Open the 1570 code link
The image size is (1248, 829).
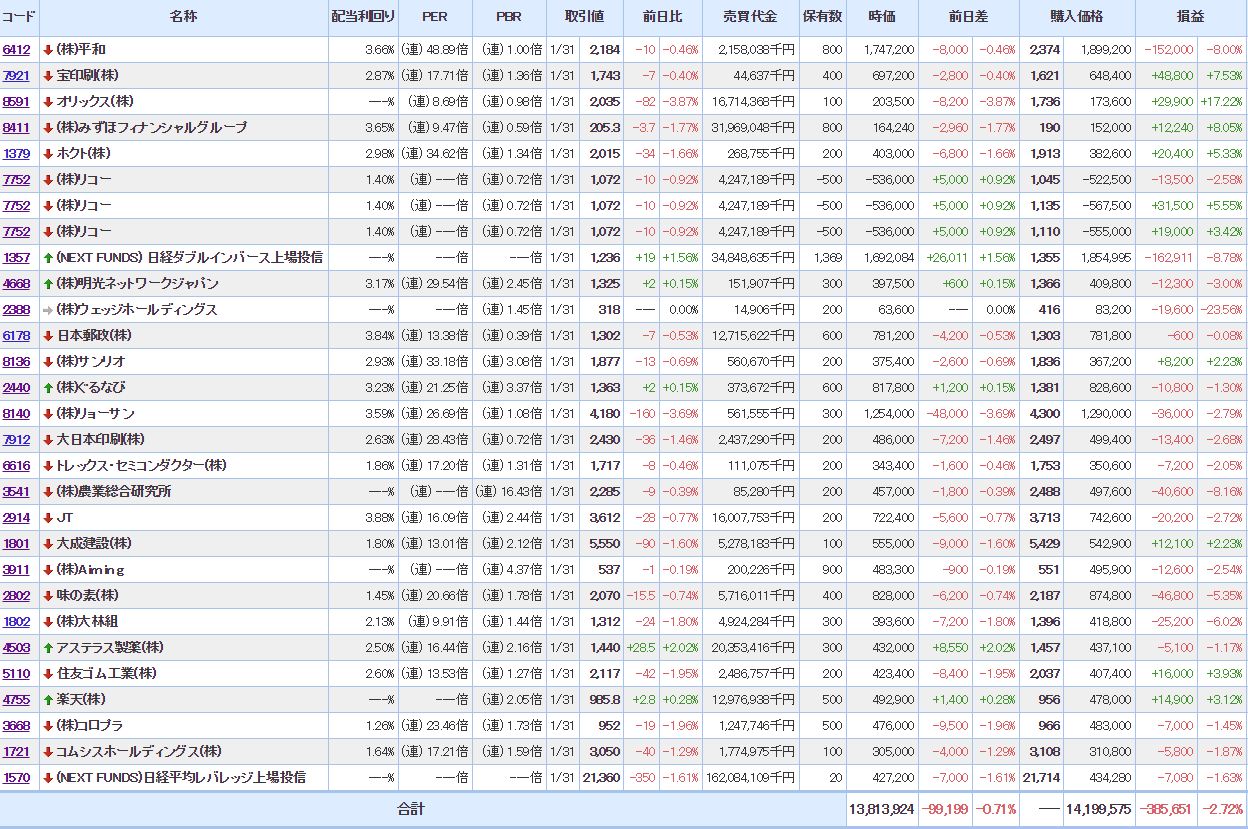point(16,778)
